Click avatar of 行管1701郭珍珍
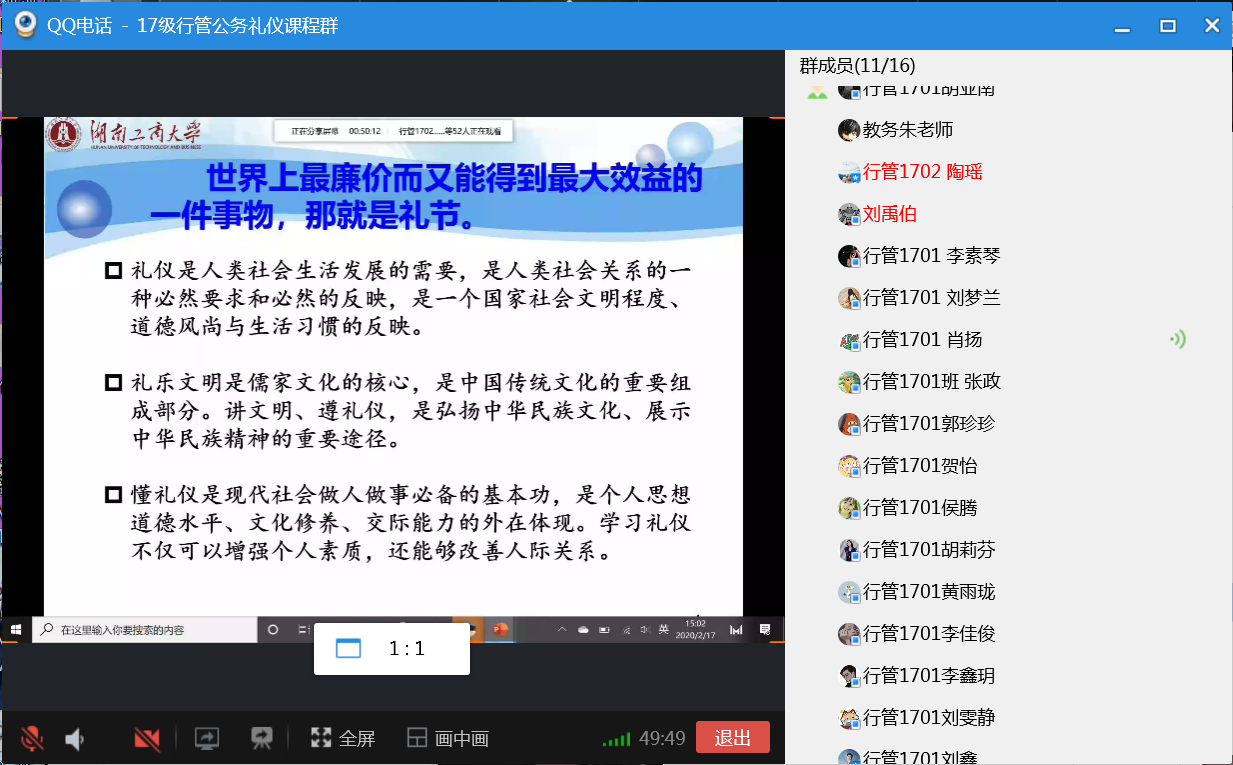The height and width of the screenshot is (765, 1233). pyautogui.click(x=849, y=424)
